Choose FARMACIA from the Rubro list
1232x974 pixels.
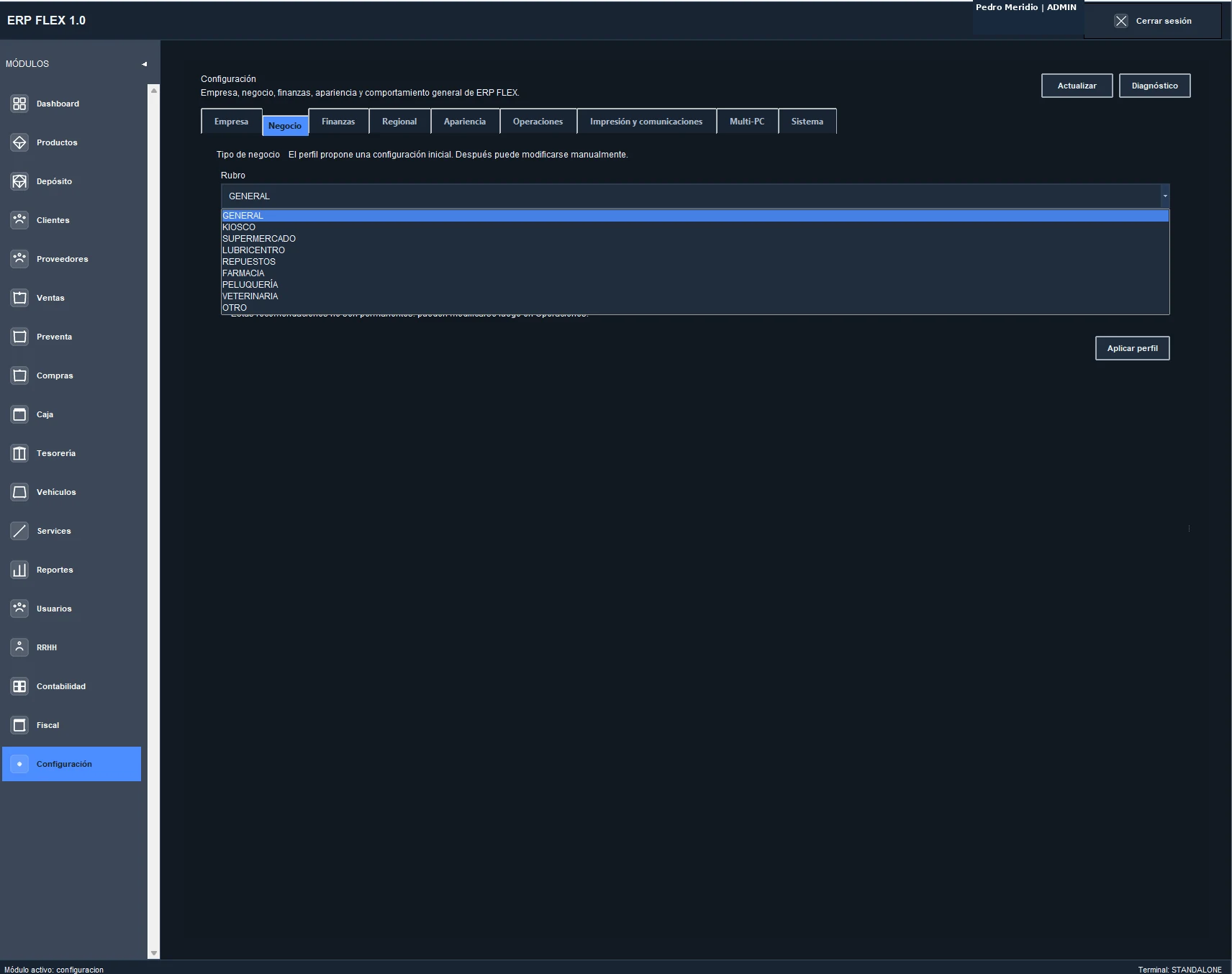click(x=695, y=273)
